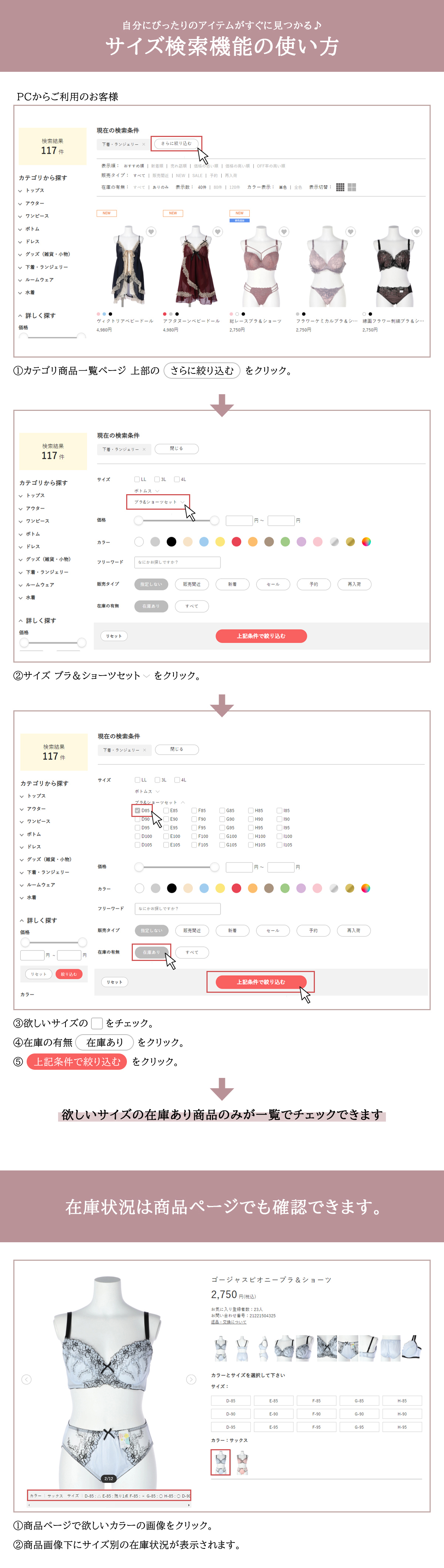Enable the I105 size checkbox
Screen dimensions: 444x1568
click(280, 845)
